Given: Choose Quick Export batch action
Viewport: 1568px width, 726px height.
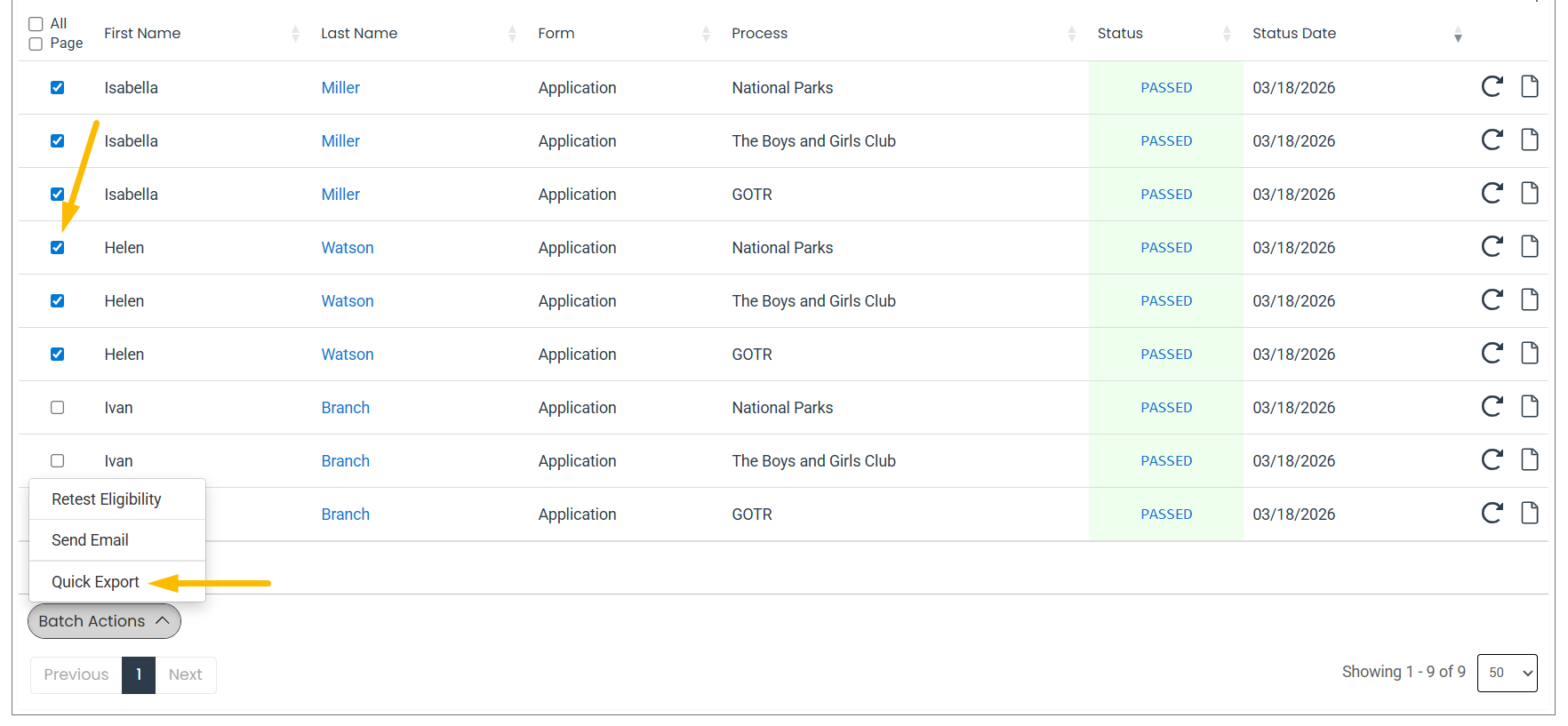Looking at the screenshot, I should pyautogui.click(x=117, y=581).
